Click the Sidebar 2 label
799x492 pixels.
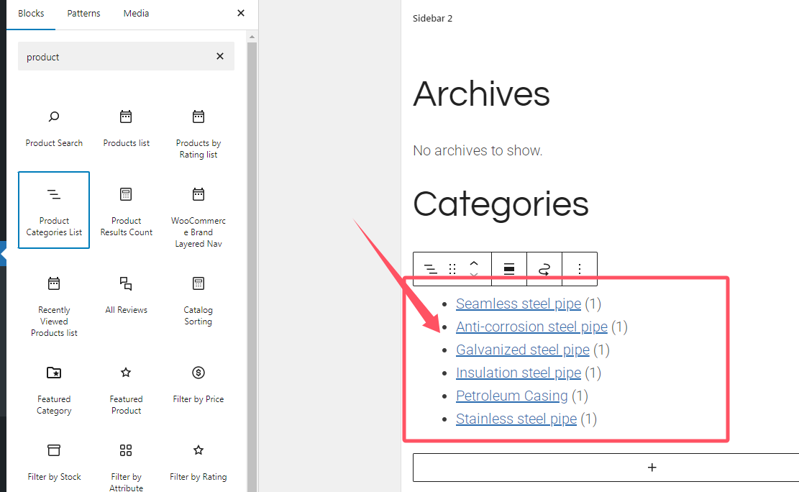[433, 18]
